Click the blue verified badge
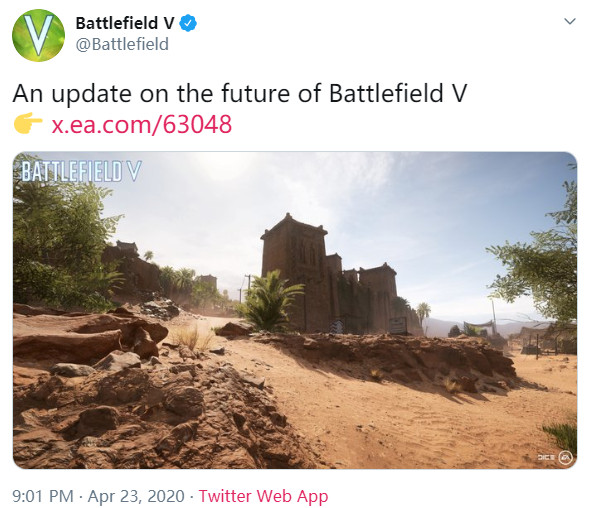 [x=188, y=23]
